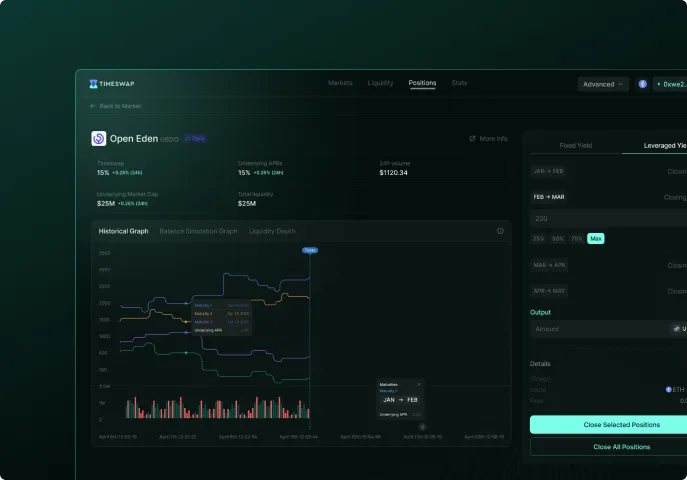Select the MAR → APR position
This screenshot has height=480, width=687.
click(x=549, y=265)
